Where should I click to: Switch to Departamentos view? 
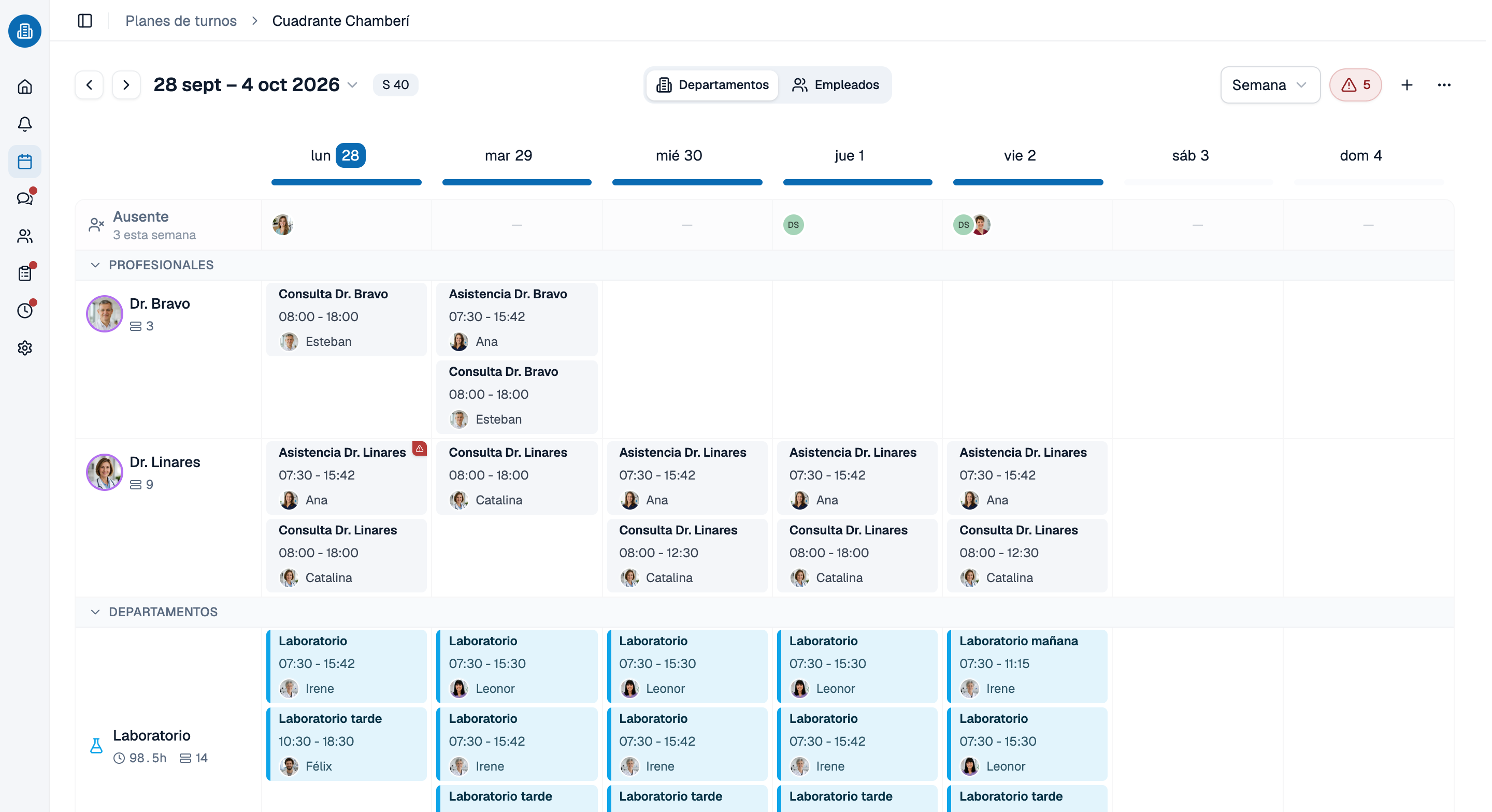pos(712,85)
